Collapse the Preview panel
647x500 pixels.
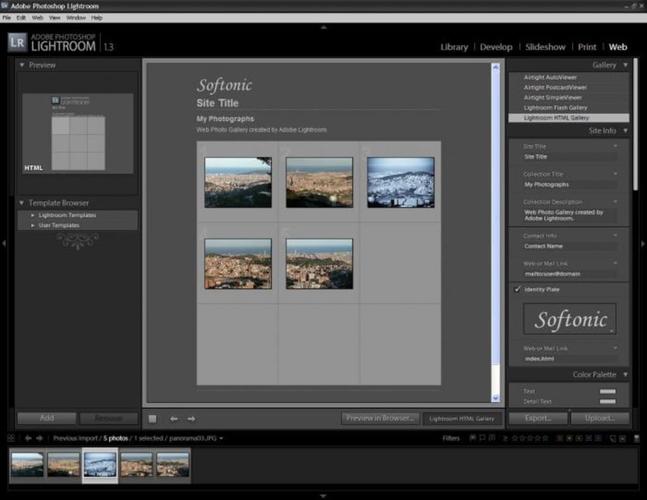pos(22,65)
